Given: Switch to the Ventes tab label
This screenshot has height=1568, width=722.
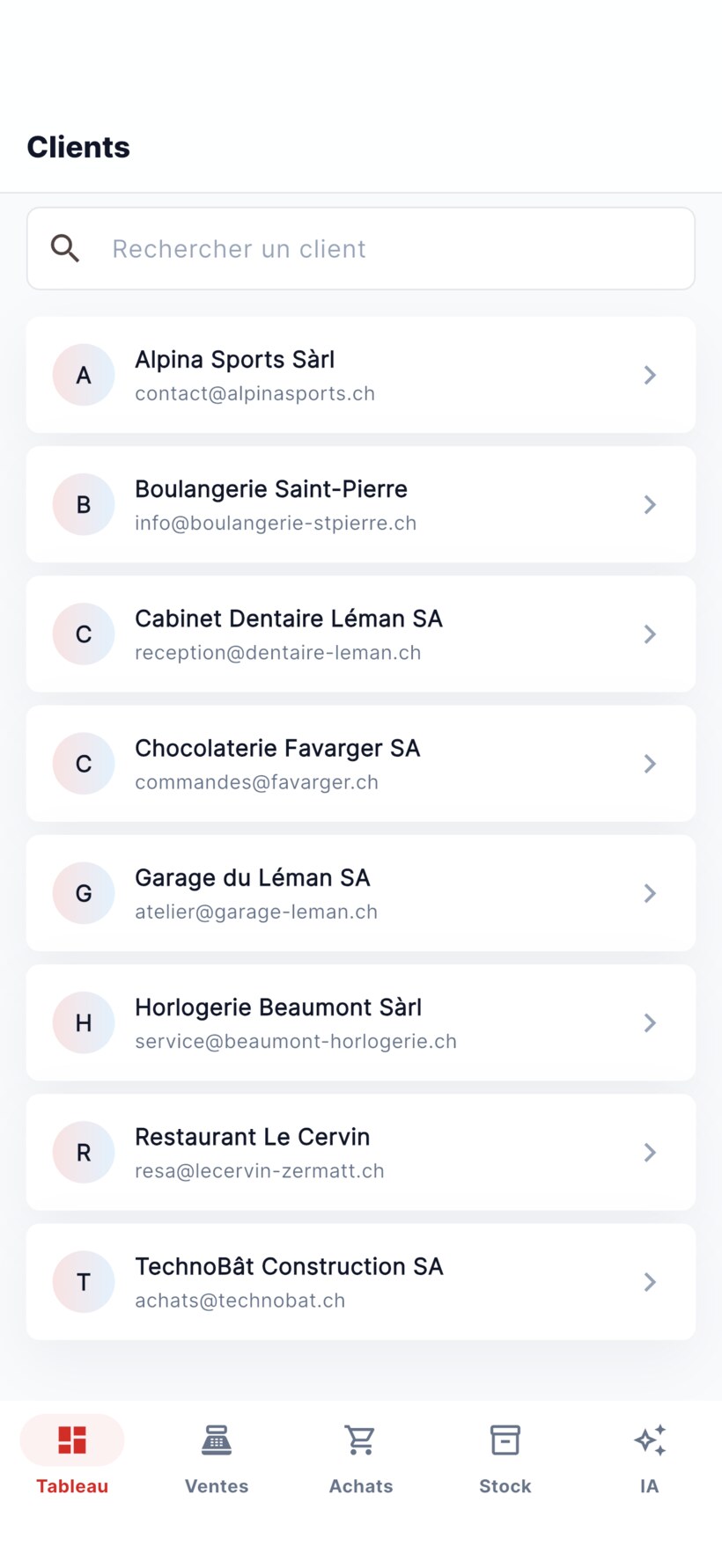Looking at the screenshot, I should click(x=217, y=1486).
